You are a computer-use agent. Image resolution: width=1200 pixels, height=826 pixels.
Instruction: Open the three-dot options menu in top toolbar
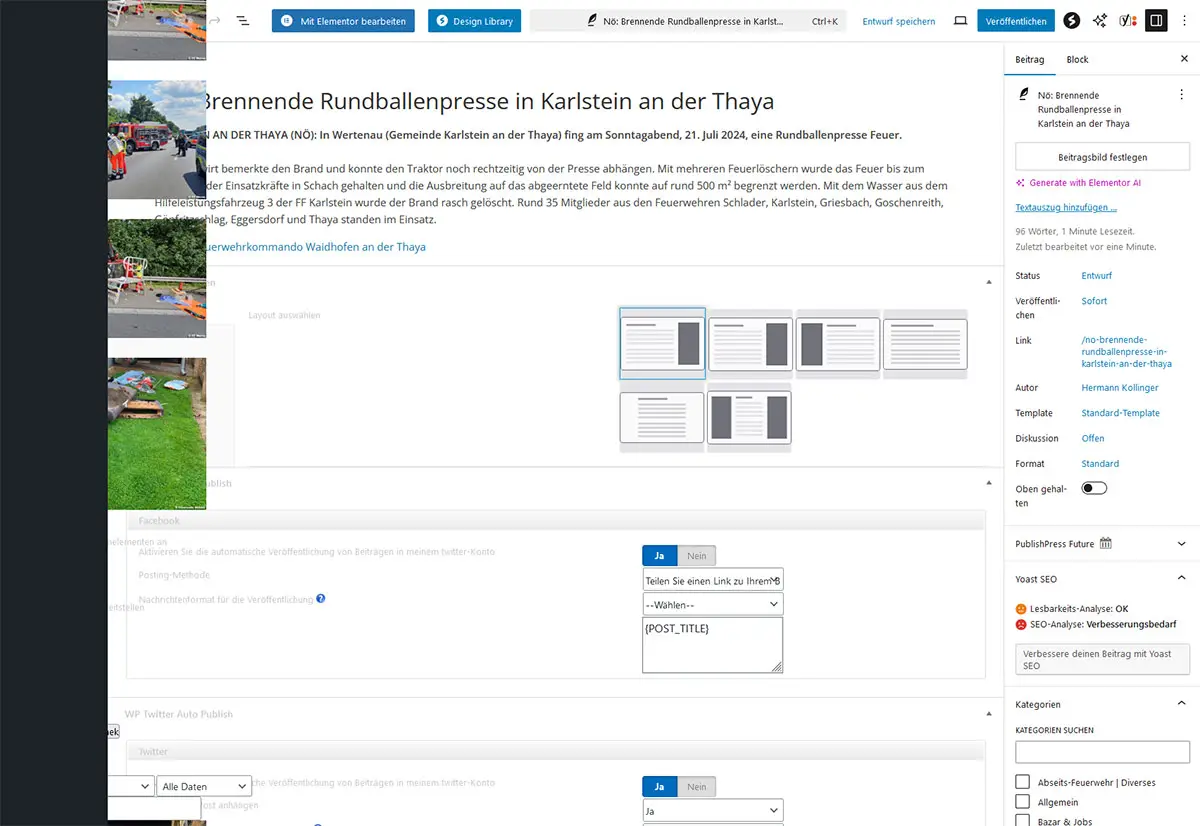tap(1184, 21)
